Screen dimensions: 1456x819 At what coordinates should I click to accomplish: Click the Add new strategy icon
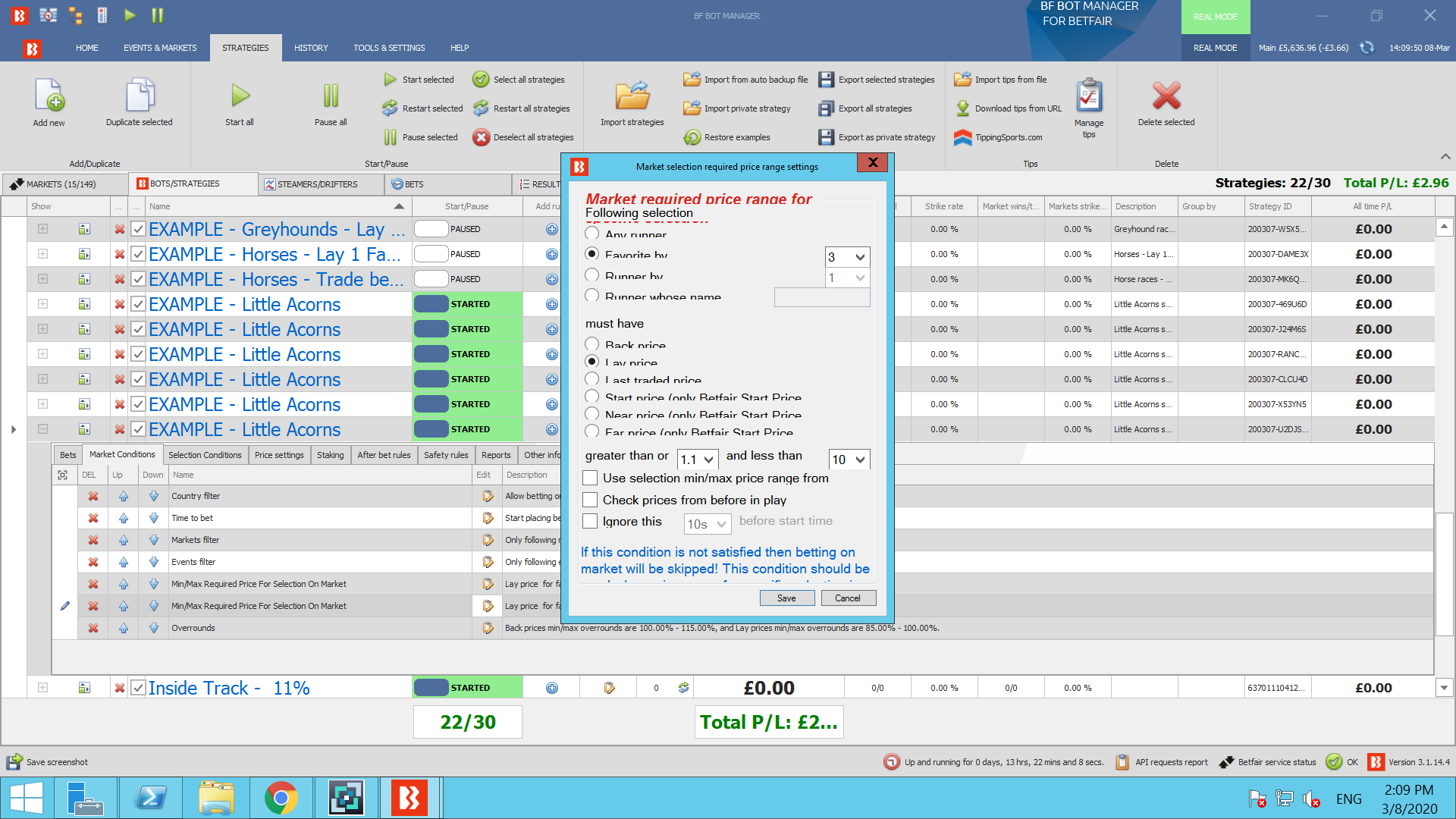(x=49, y=96)
